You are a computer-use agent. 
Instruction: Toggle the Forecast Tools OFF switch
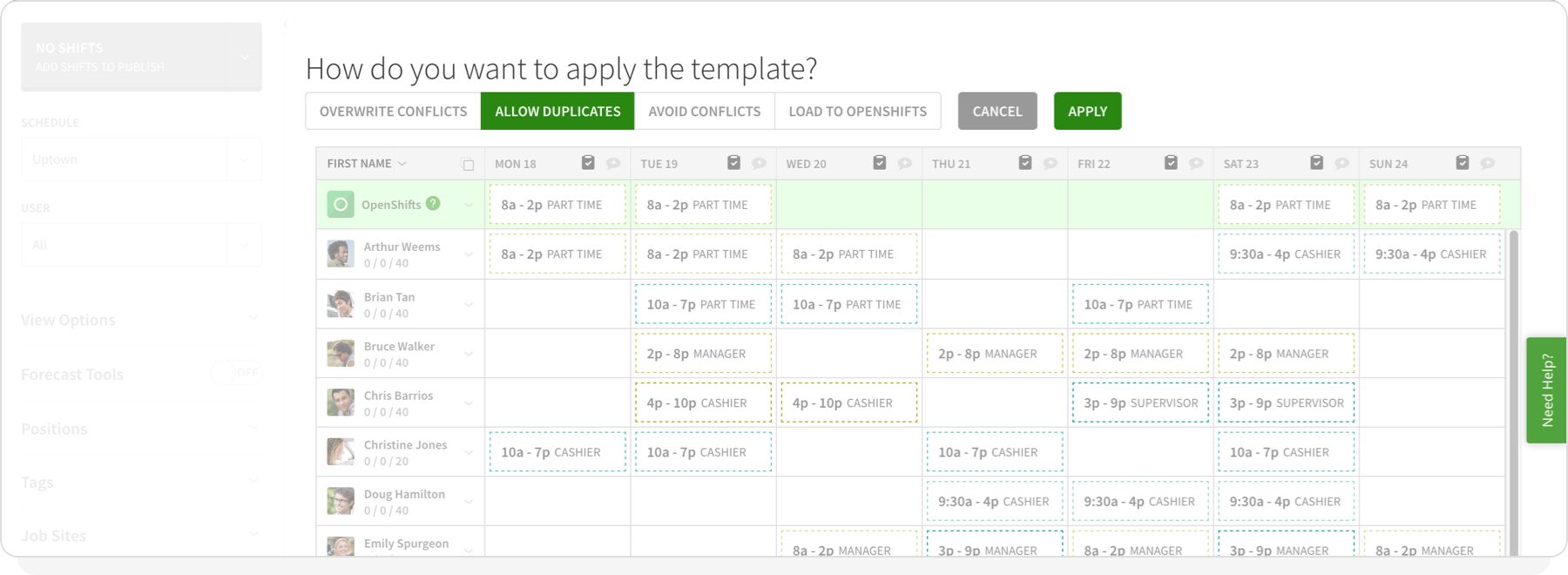[237, 373]
